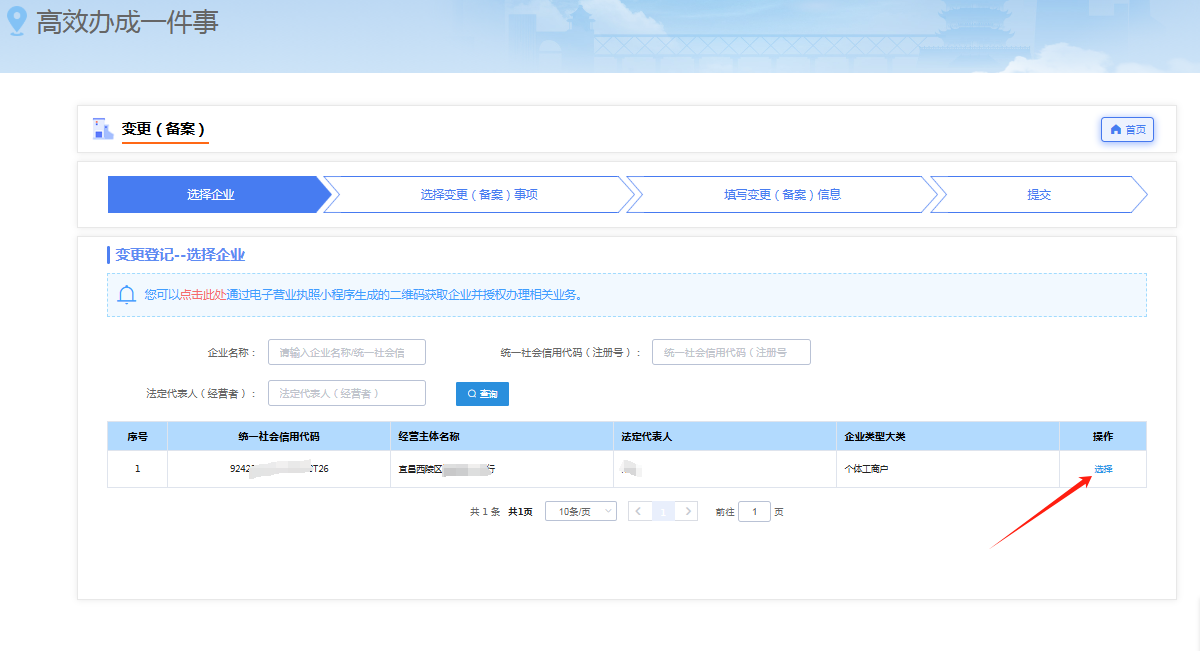Select the 提交 step tab
This screenshot has height=651, width=1200.
tap(1038, 195)
